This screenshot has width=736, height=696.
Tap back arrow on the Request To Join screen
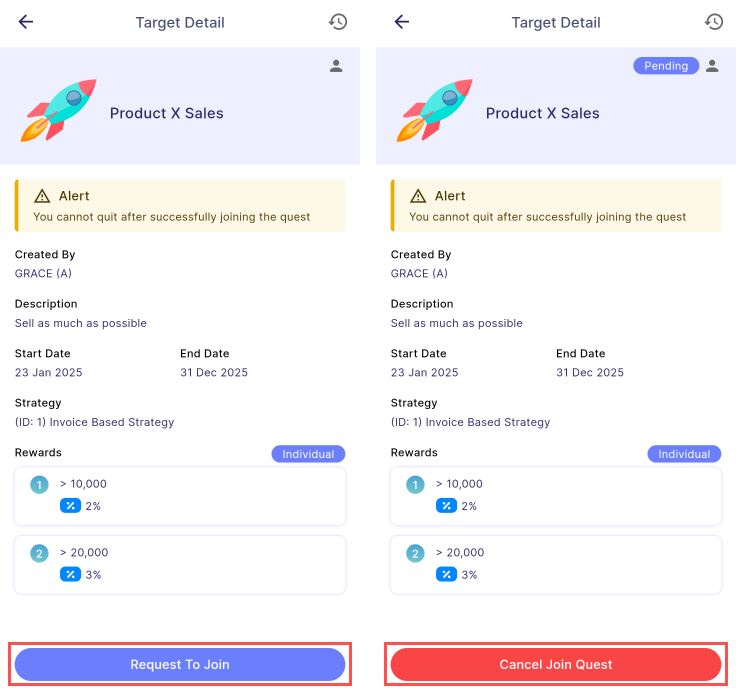[x=26, y=22]
